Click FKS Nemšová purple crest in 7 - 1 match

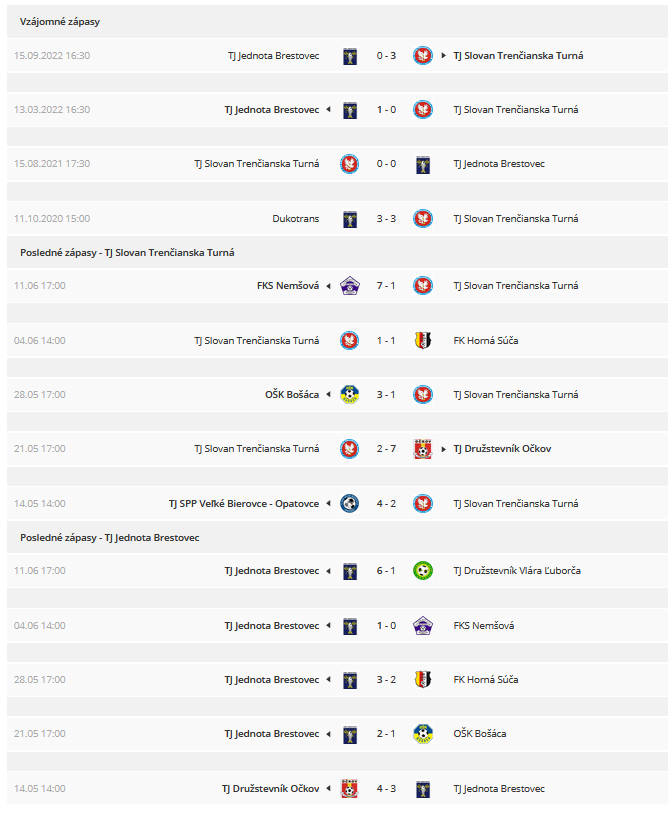(x=350, y=286)
